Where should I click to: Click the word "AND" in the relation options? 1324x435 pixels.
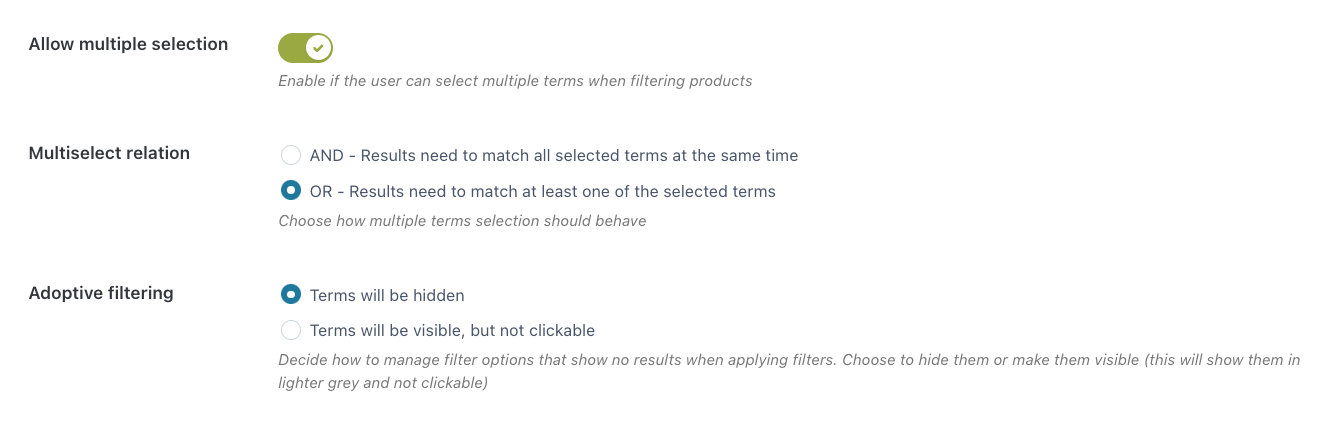click(x=326, y=155)
